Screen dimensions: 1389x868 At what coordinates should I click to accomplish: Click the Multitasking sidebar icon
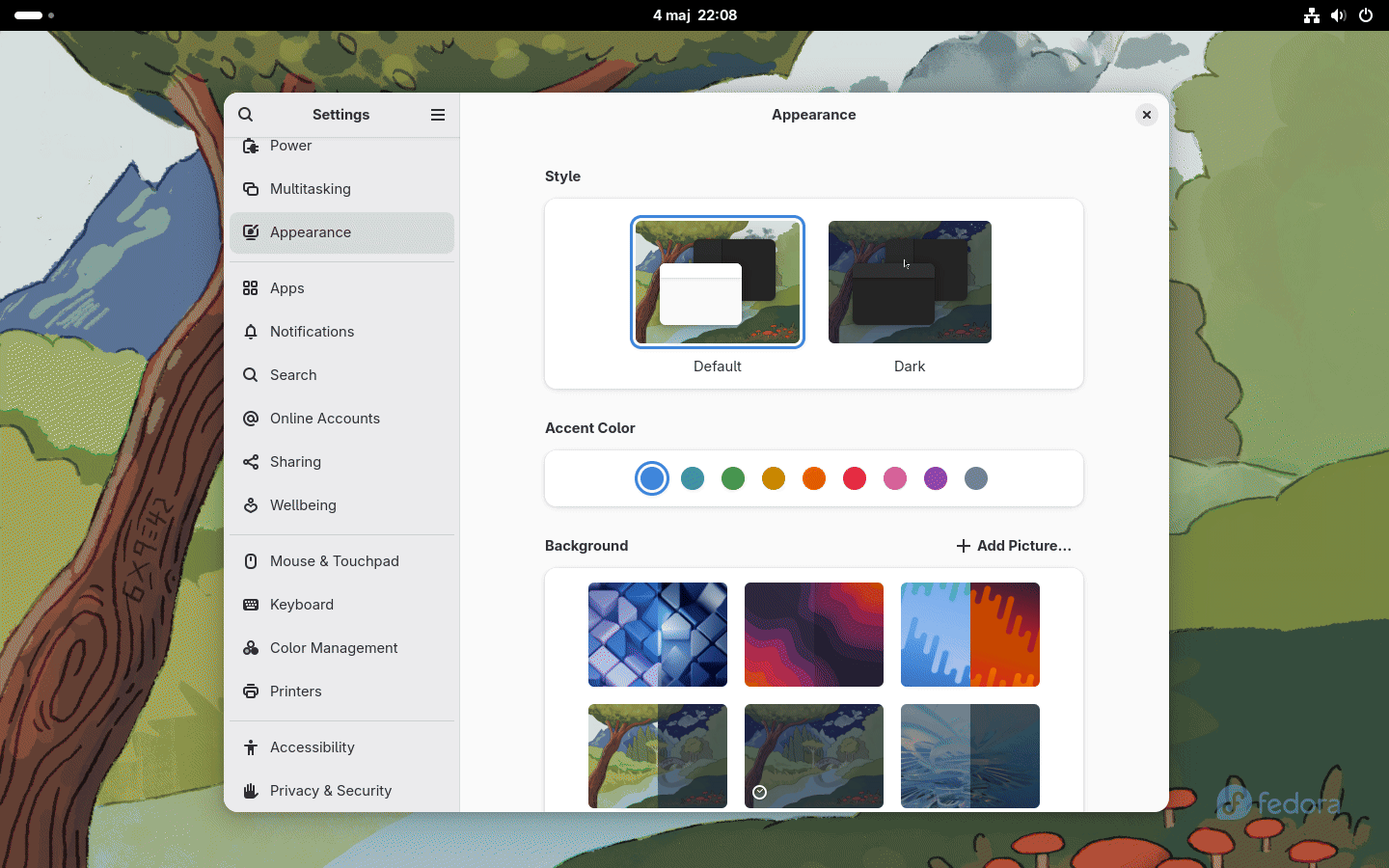[x=251, y=189]
